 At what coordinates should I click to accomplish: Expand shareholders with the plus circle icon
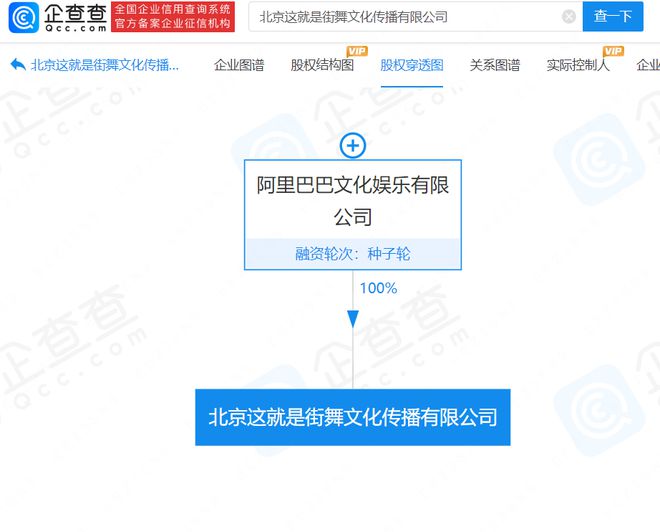353,146
